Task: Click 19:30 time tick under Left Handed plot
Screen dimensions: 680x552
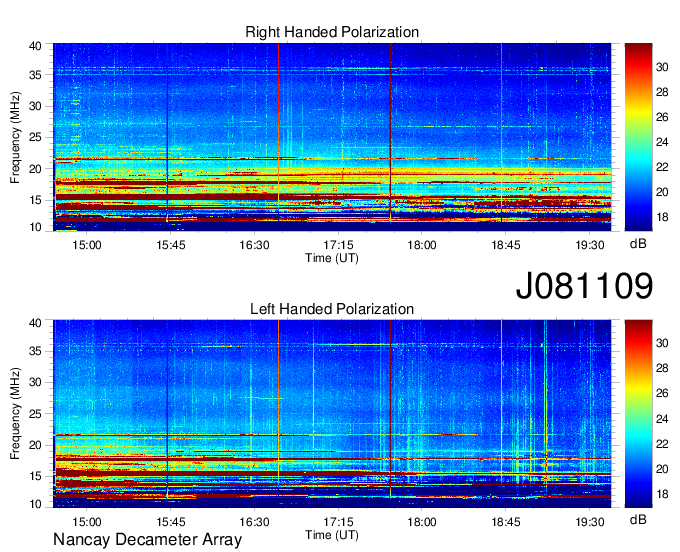Action: tap(590, 522)
